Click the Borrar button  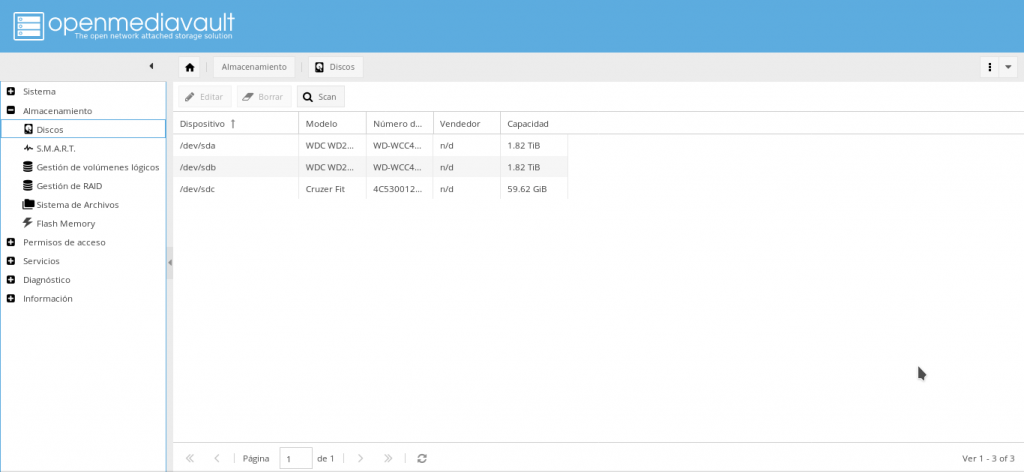(264, 97)
